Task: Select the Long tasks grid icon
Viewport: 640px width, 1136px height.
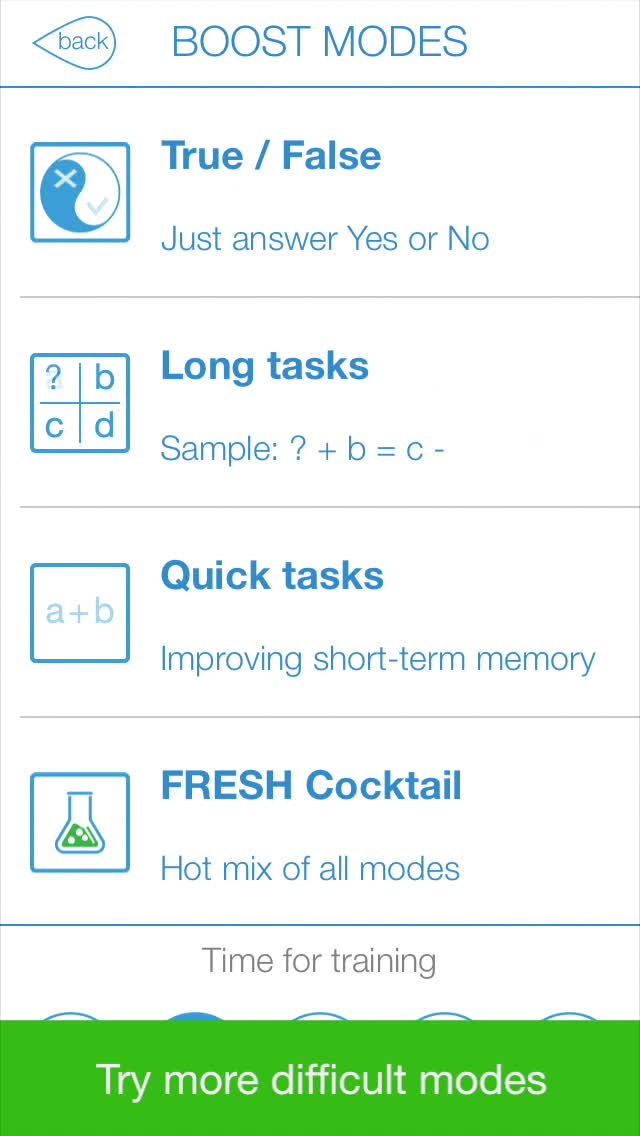Action: coord(80,403)
